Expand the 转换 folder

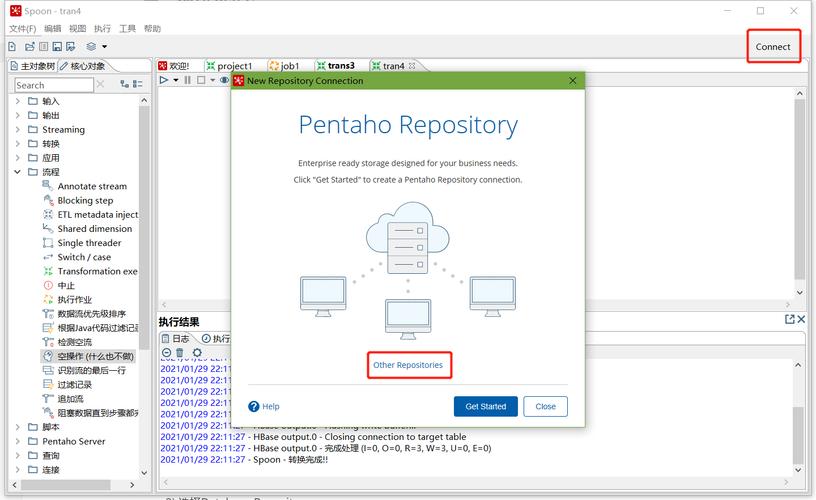coord(17,143)
